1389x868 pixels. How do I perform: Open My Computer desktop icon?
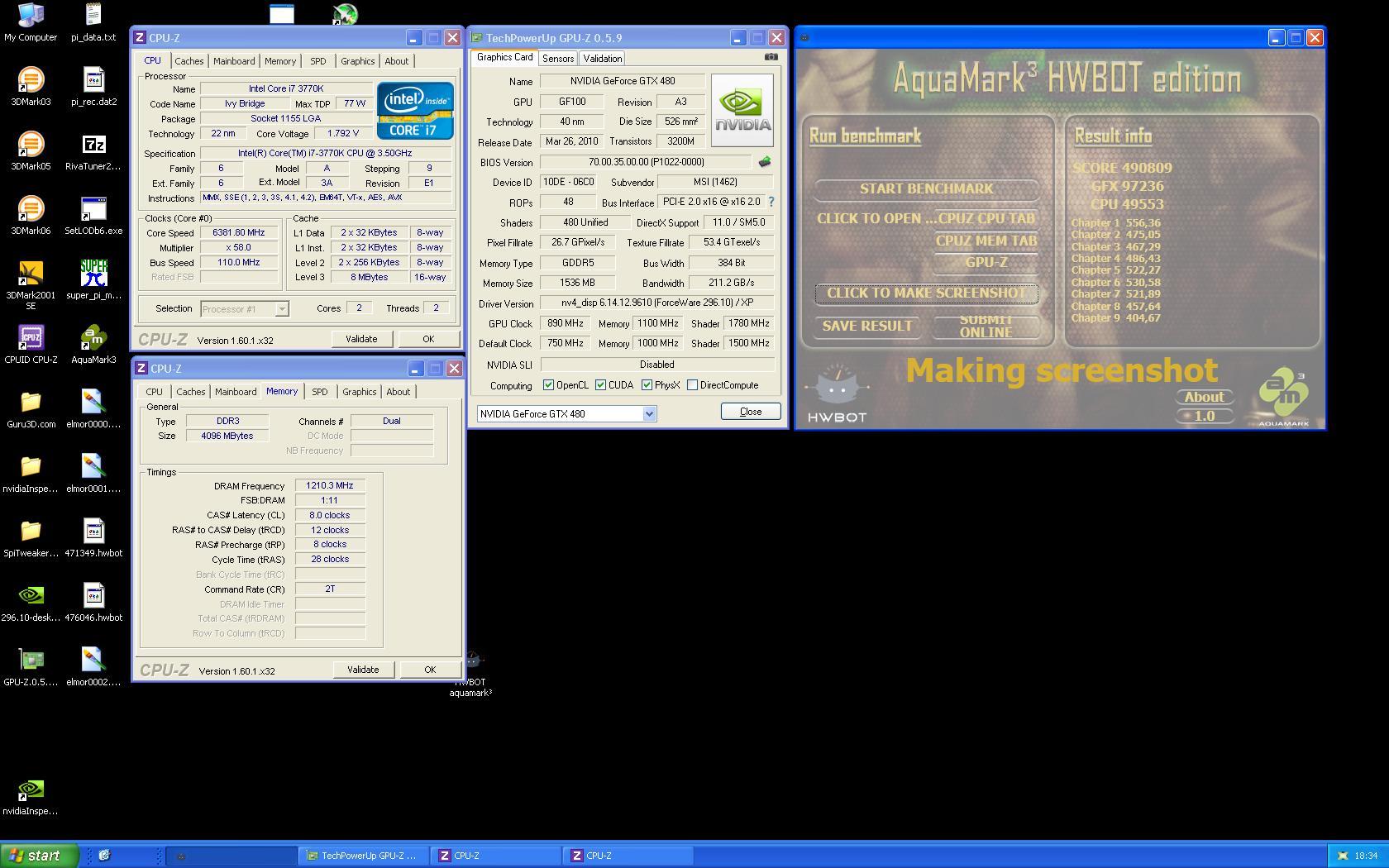click(31, 22)
